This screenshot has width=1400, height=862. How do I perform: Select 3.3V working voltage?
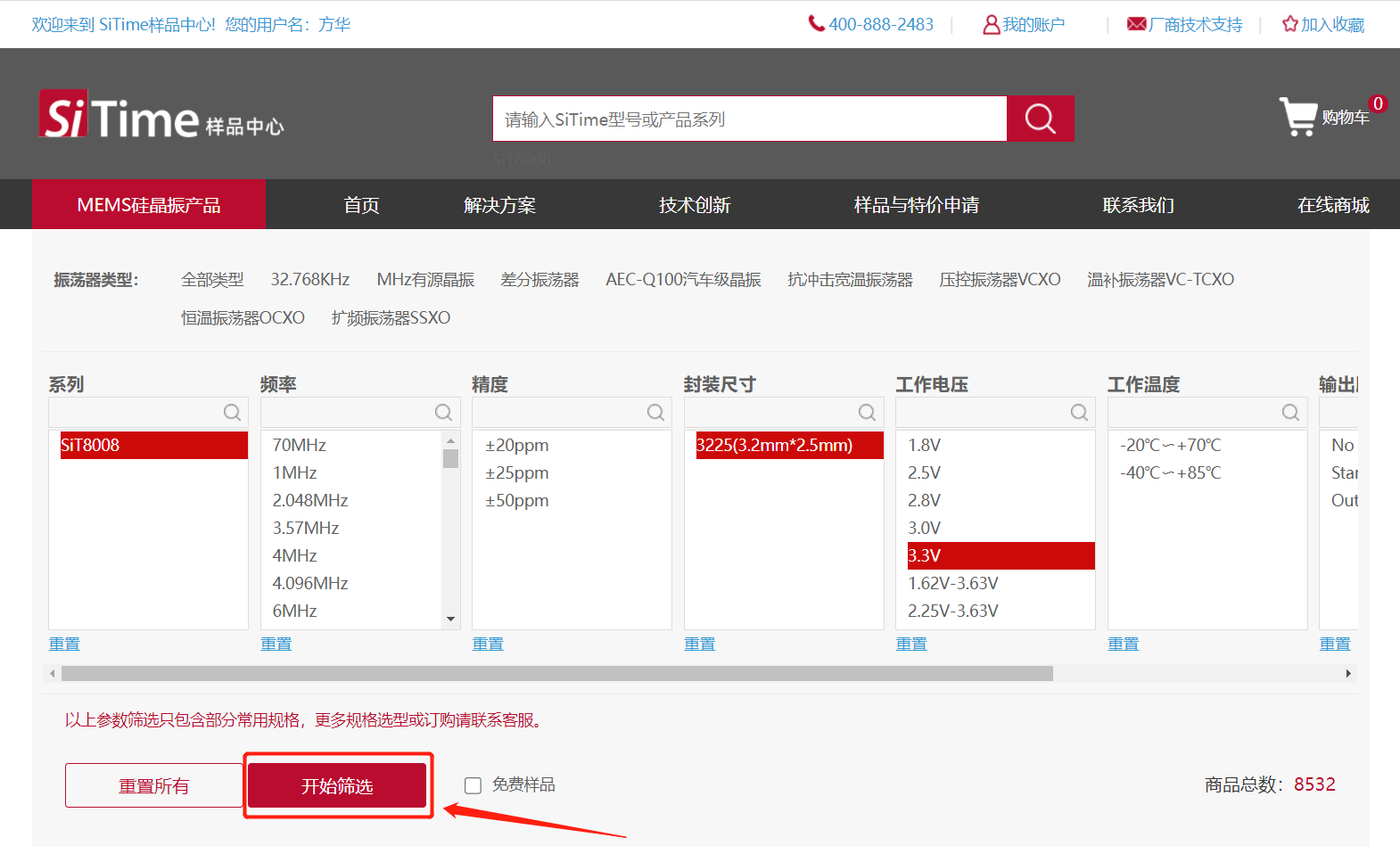[1001, 555]
